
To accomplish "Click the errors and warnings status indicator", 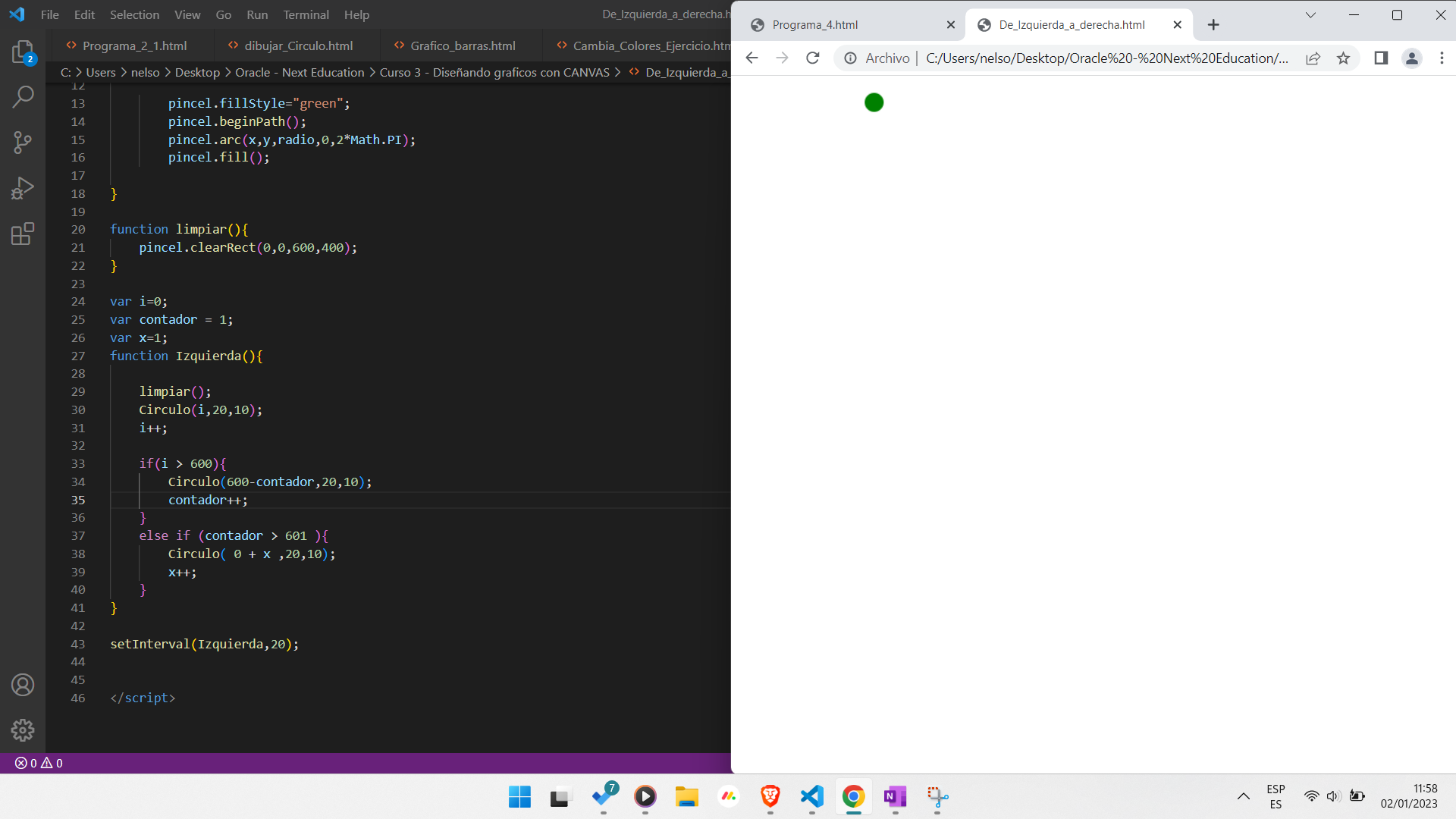I will 39,763.
